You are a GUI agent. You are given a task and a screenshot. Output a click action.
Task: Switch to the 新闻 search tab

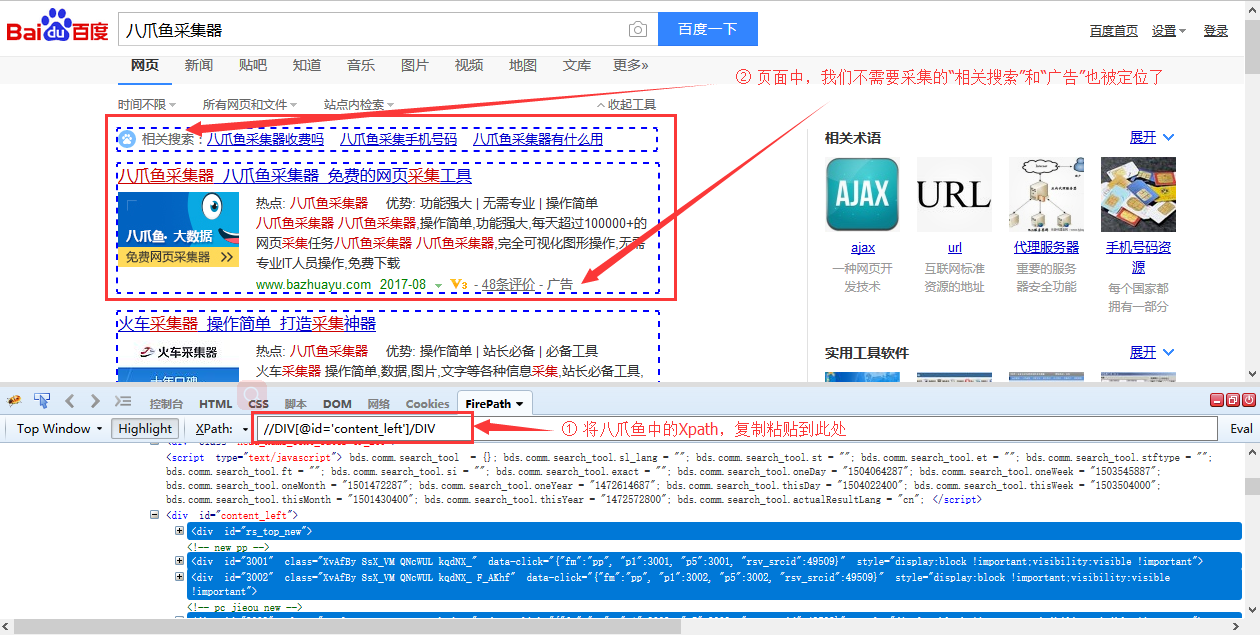pyautogui.click(x=199, y=66)
